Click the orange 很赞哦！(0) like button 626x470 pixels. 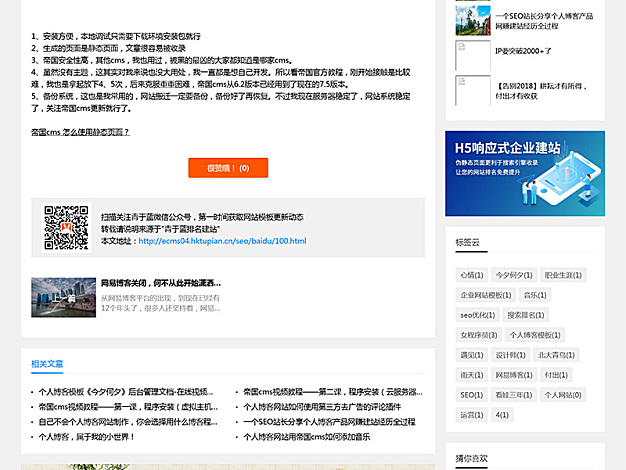(228, 168)
